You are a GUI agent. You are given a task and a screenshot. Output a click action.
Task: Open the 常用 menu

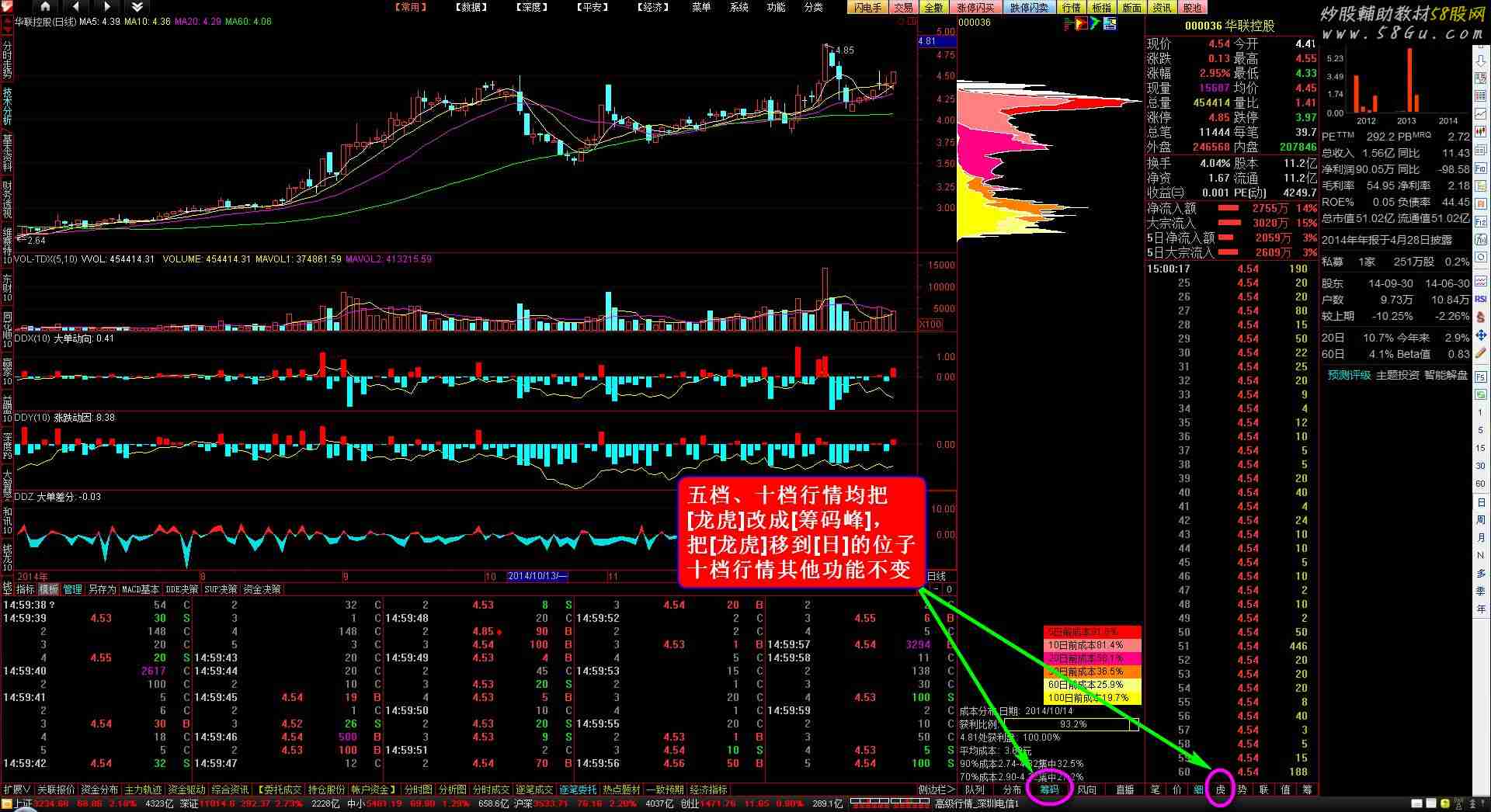[x=410, y=7]
